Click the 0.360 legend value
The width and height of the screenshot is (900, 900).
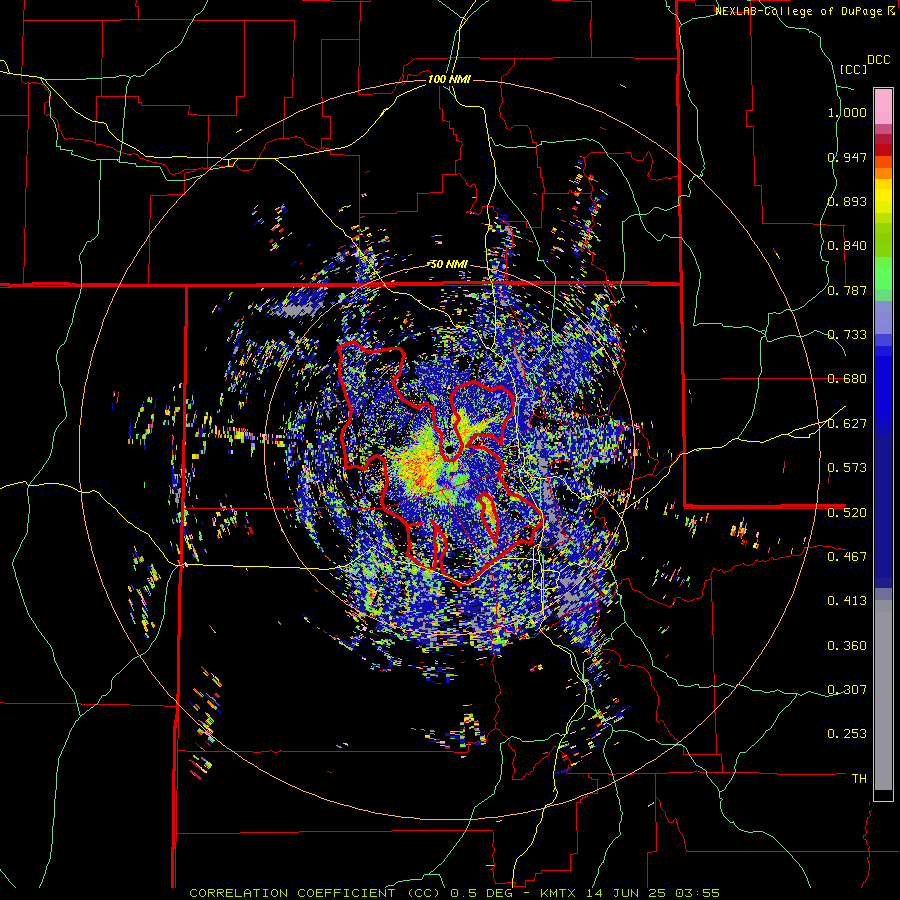click(x=847, y=646)
